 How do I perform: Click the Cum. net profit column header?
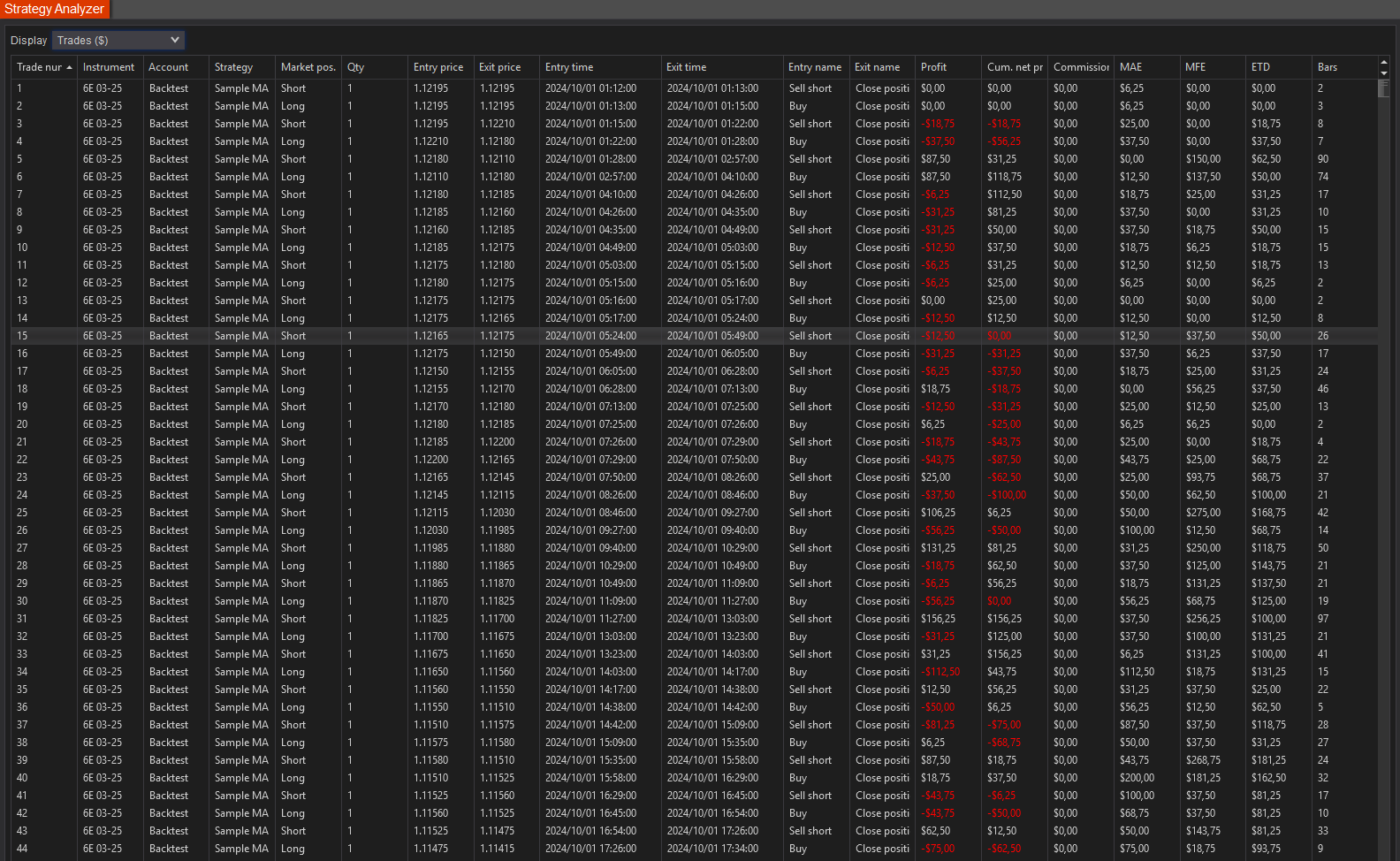point(1015,67)
